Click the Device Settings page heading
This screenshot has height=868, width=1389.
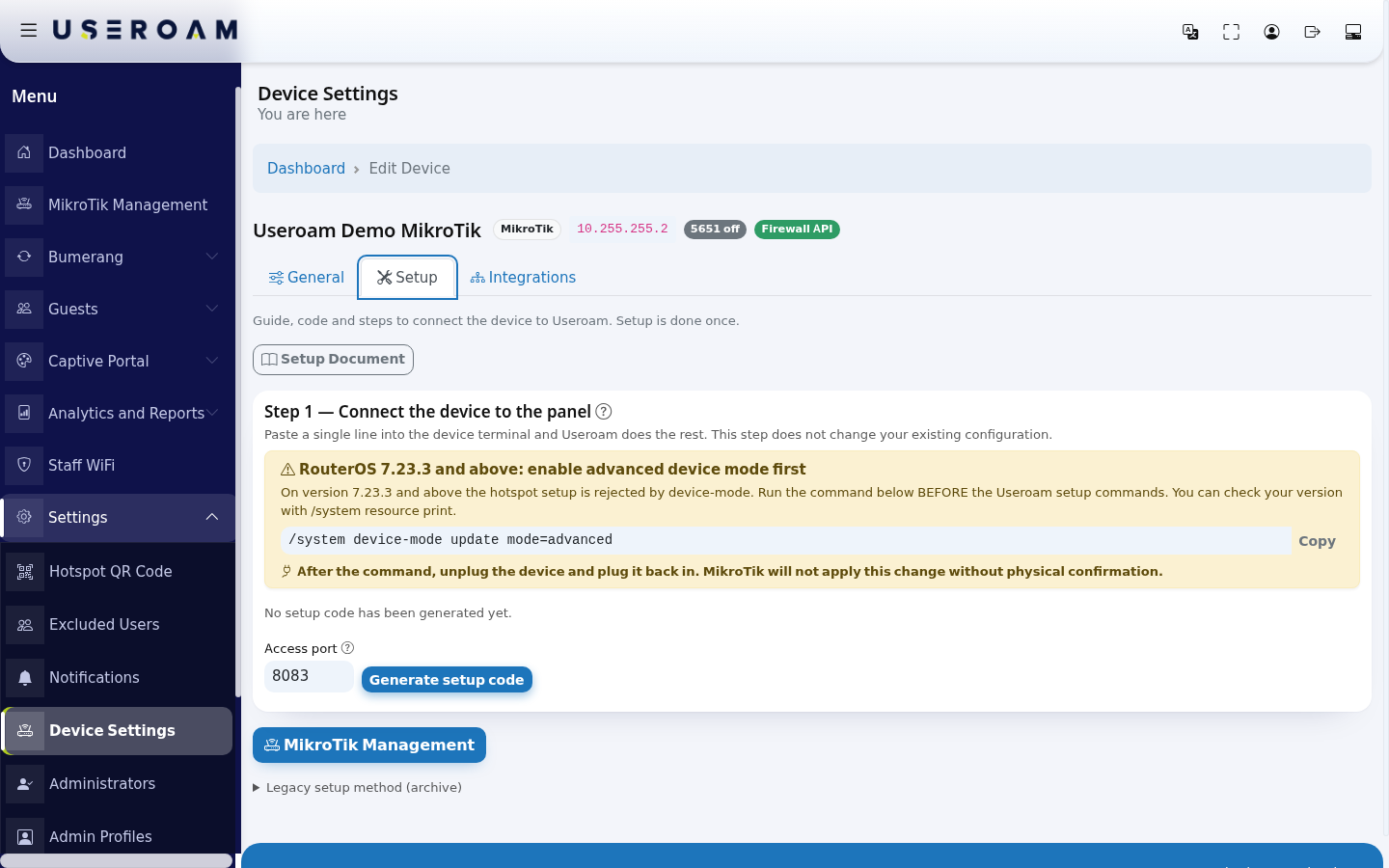click(x=328, y=94)
